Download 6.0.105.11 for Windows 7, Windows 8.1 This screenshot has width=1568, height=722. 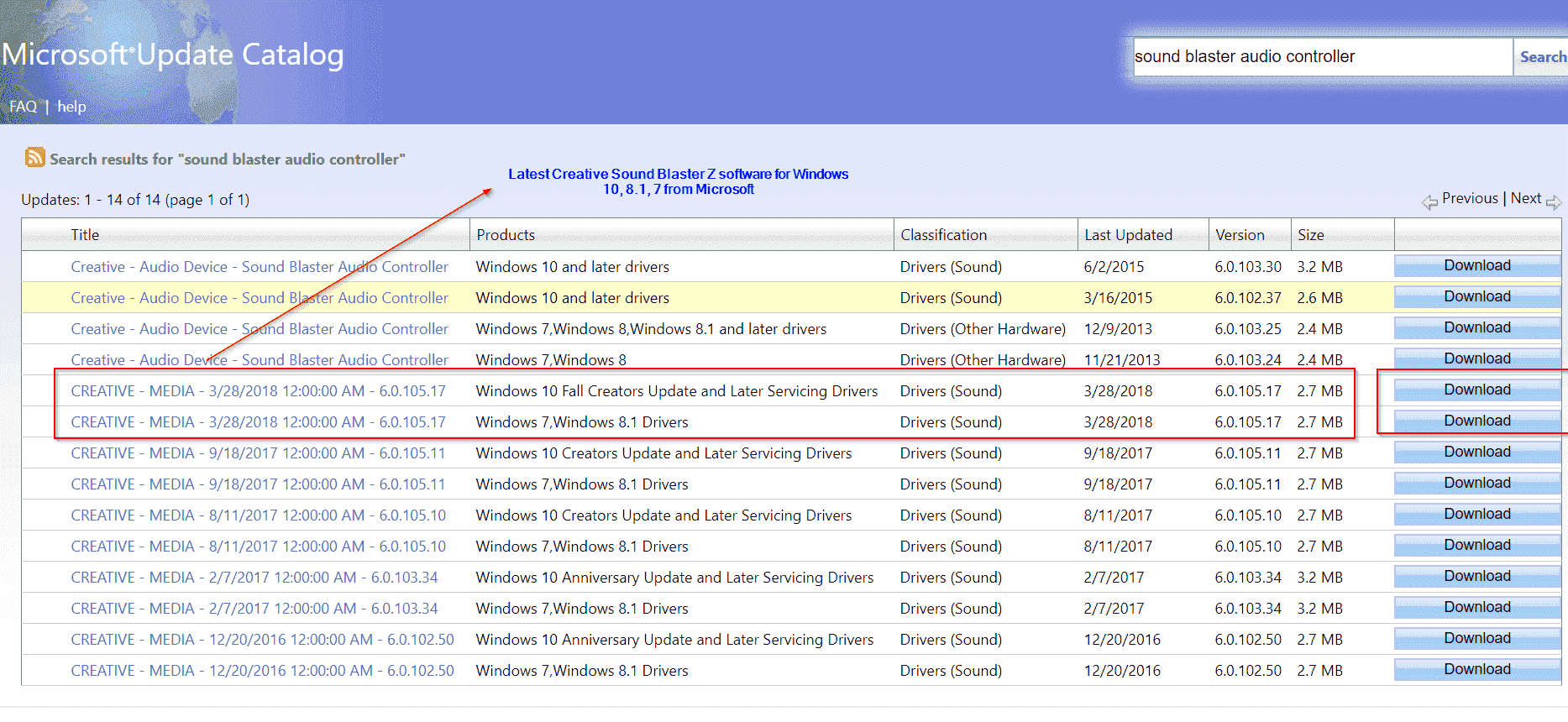[x=1477, y=483]
